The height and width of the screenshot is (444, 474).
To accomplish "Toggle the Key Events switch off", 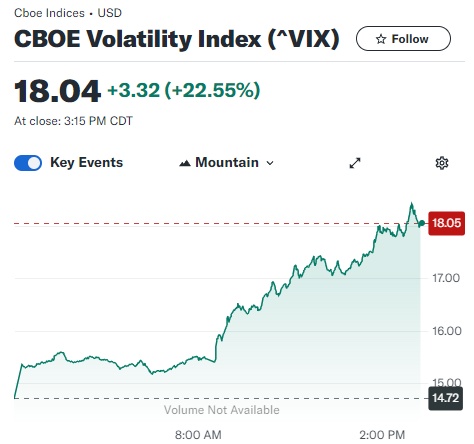I will tap(28, 163).
